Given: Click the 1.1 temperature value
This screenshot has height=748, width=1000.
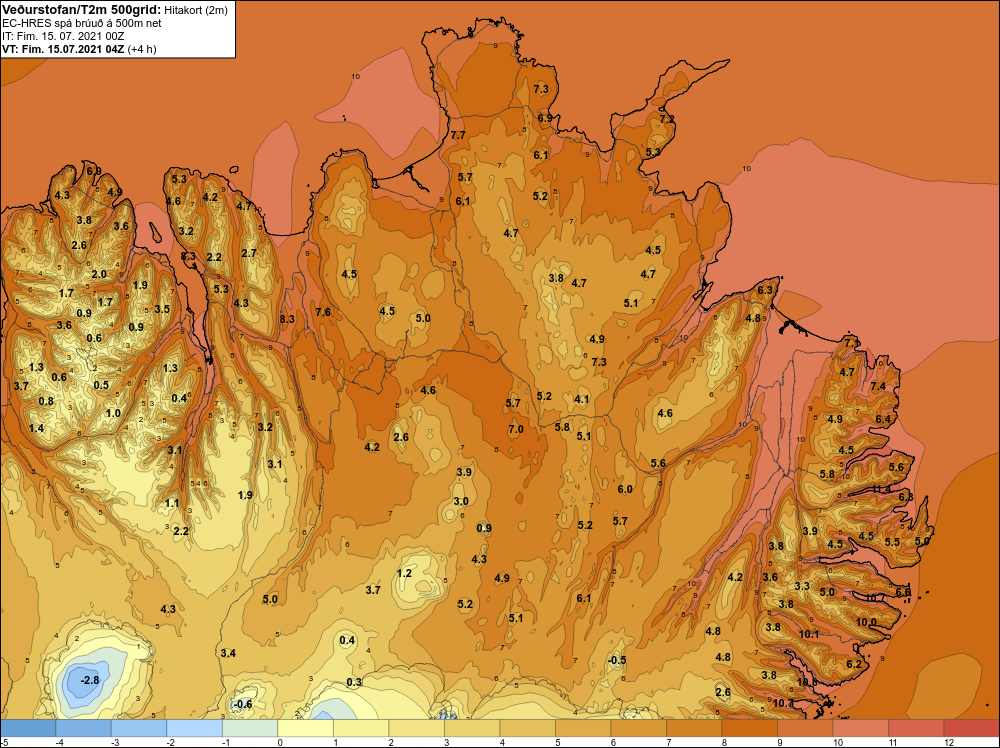Looking at the screenshot, I should coord(172,503).
